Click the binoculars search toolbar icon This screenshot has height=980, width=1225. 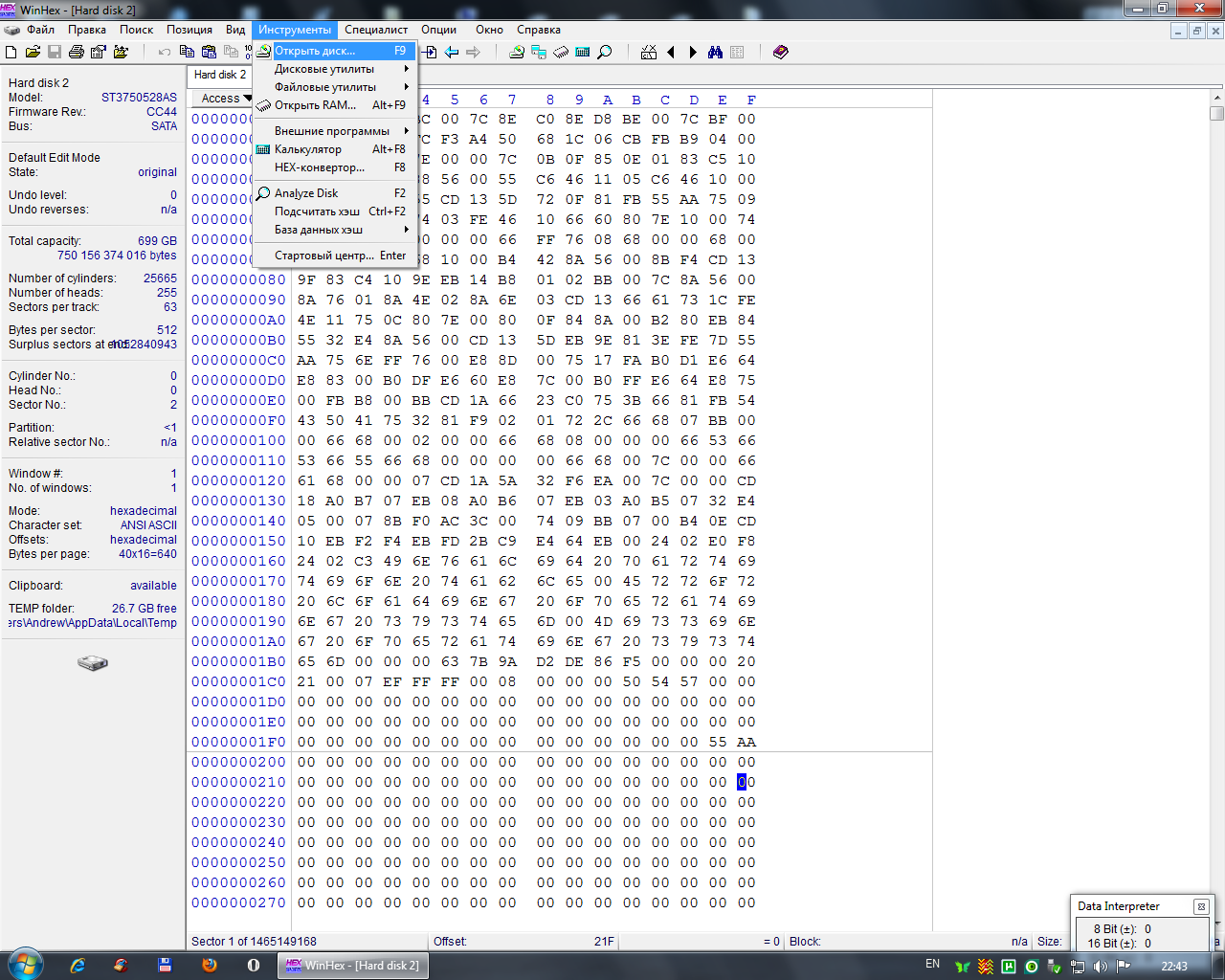pyautogui.click(x=715, y=52)
